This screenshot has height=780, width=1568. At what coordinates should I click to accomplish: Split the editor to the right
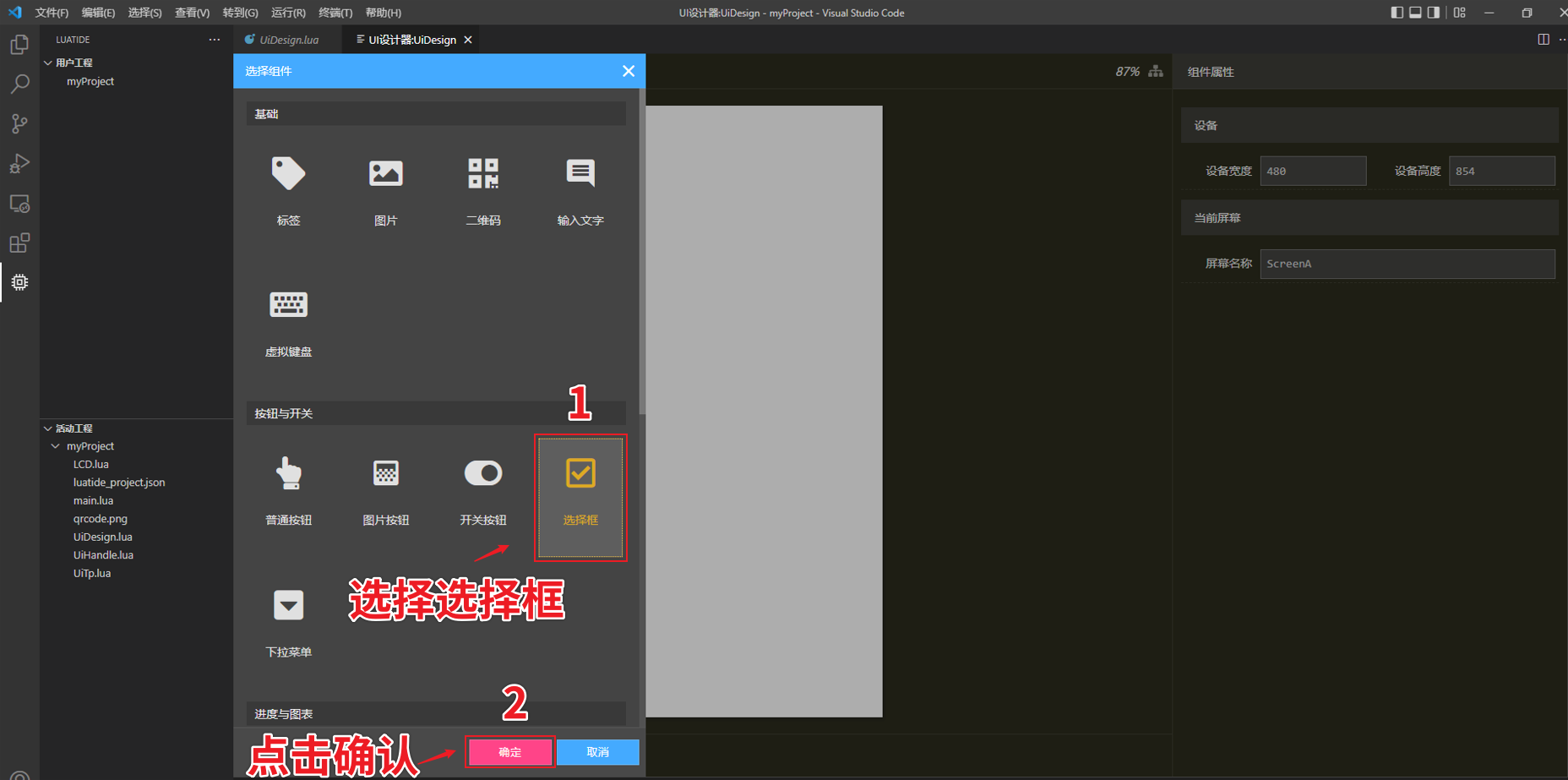coord(1543,40)
